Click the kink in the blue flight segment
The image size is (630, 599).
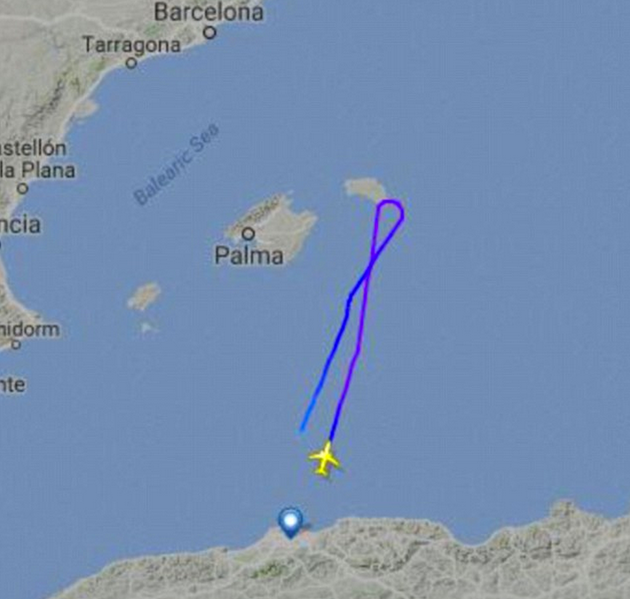(x=349, y=301)
